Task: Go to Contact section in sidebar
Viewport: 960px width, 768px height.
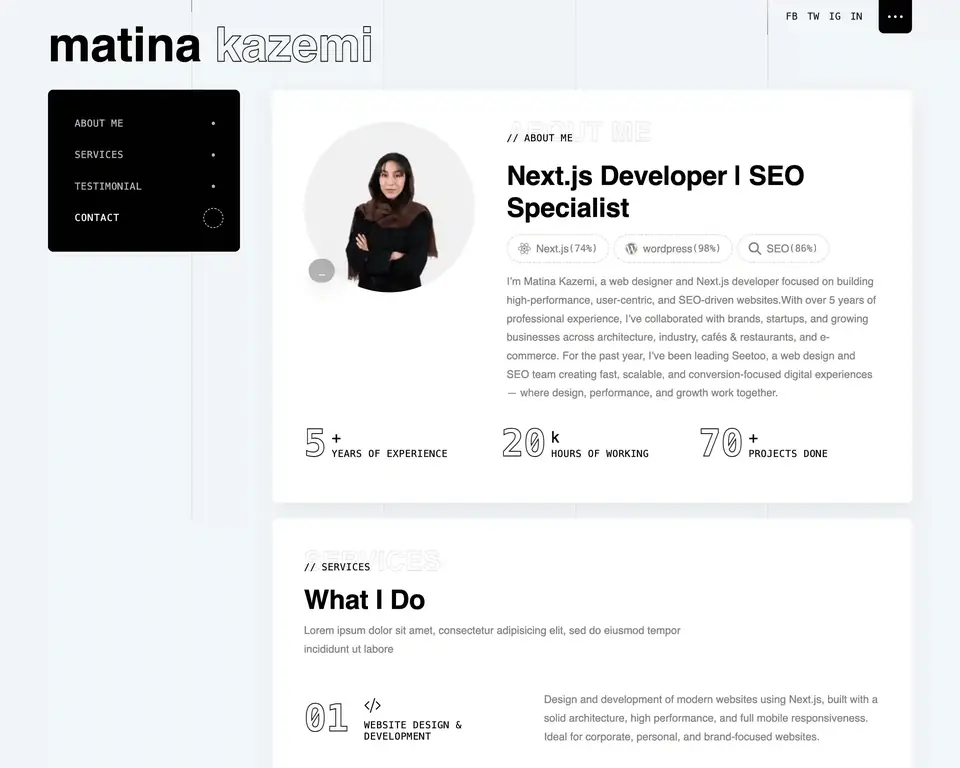Action: point(97,217)
